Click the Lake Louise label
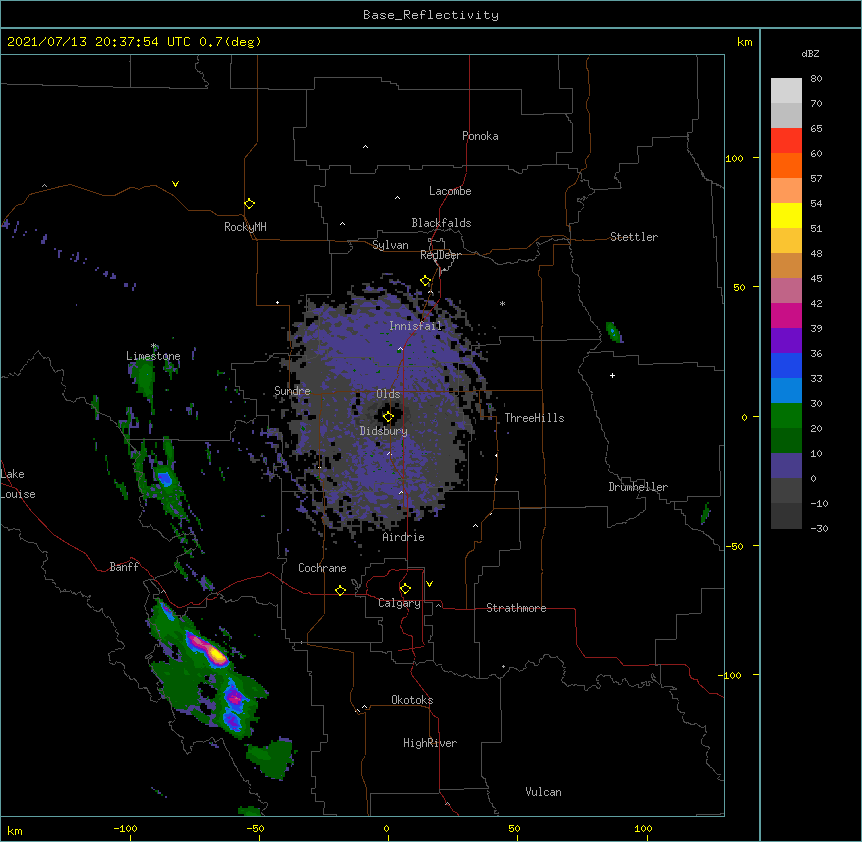 [x=18, y=484]
